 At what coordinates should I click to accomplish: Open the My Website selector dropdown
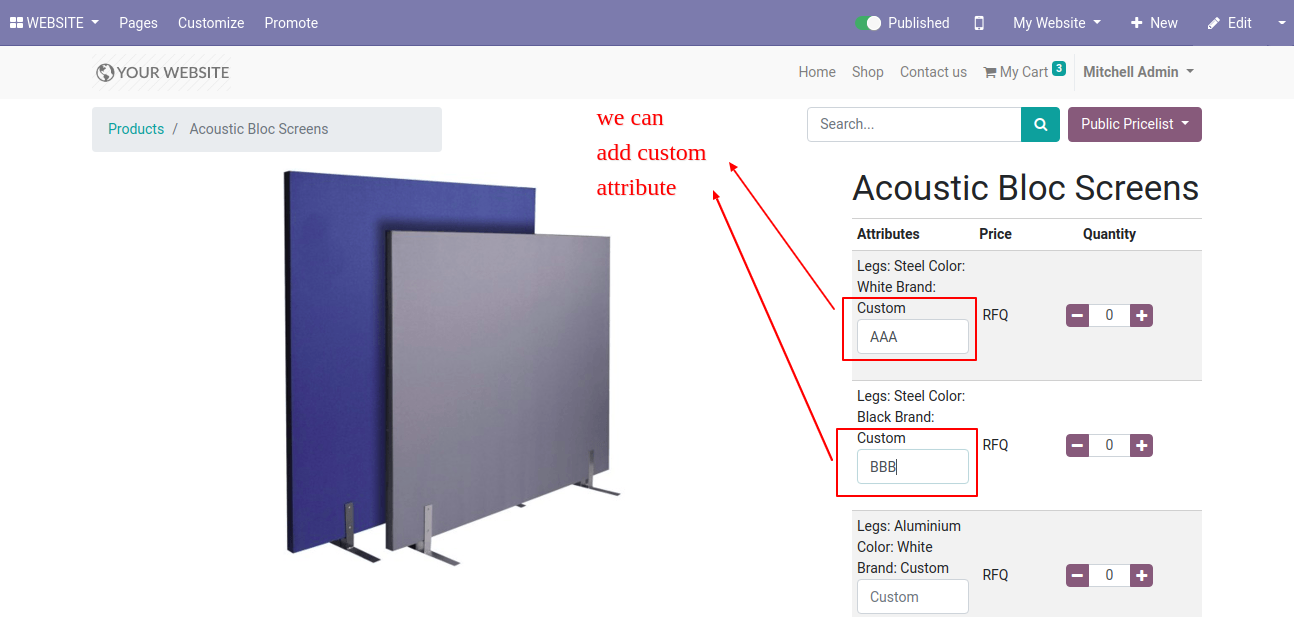coord(1057,23)
